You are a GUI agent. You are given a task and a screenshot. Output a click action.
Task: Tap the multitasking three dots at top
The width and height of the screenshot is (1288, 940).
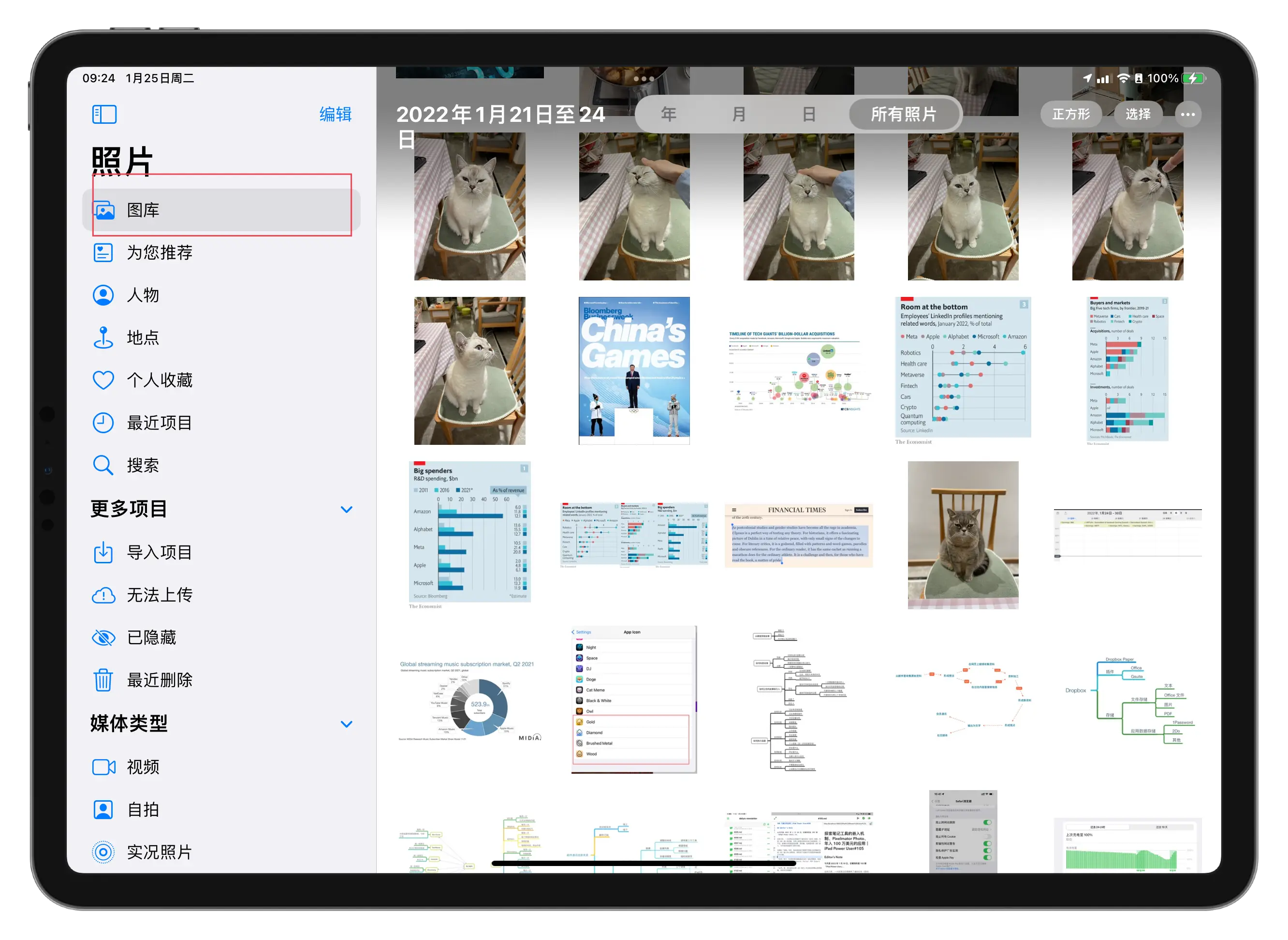click(x=644, y=78)
